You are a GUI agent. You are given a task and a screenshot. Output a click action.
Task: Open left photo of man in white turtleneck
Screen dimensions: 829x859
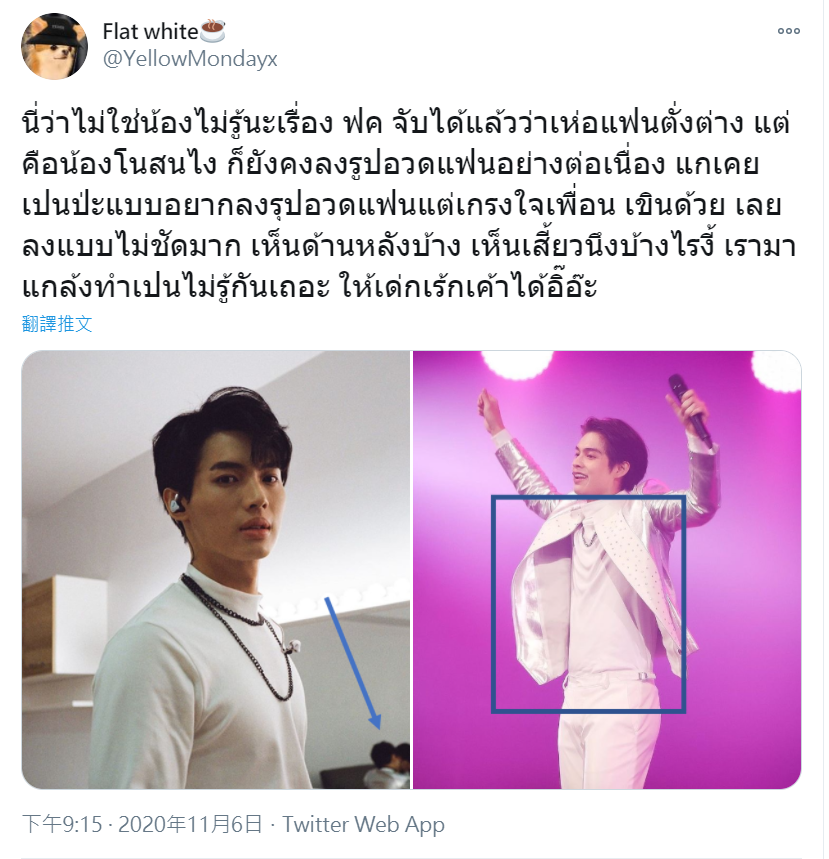(216, 570)
